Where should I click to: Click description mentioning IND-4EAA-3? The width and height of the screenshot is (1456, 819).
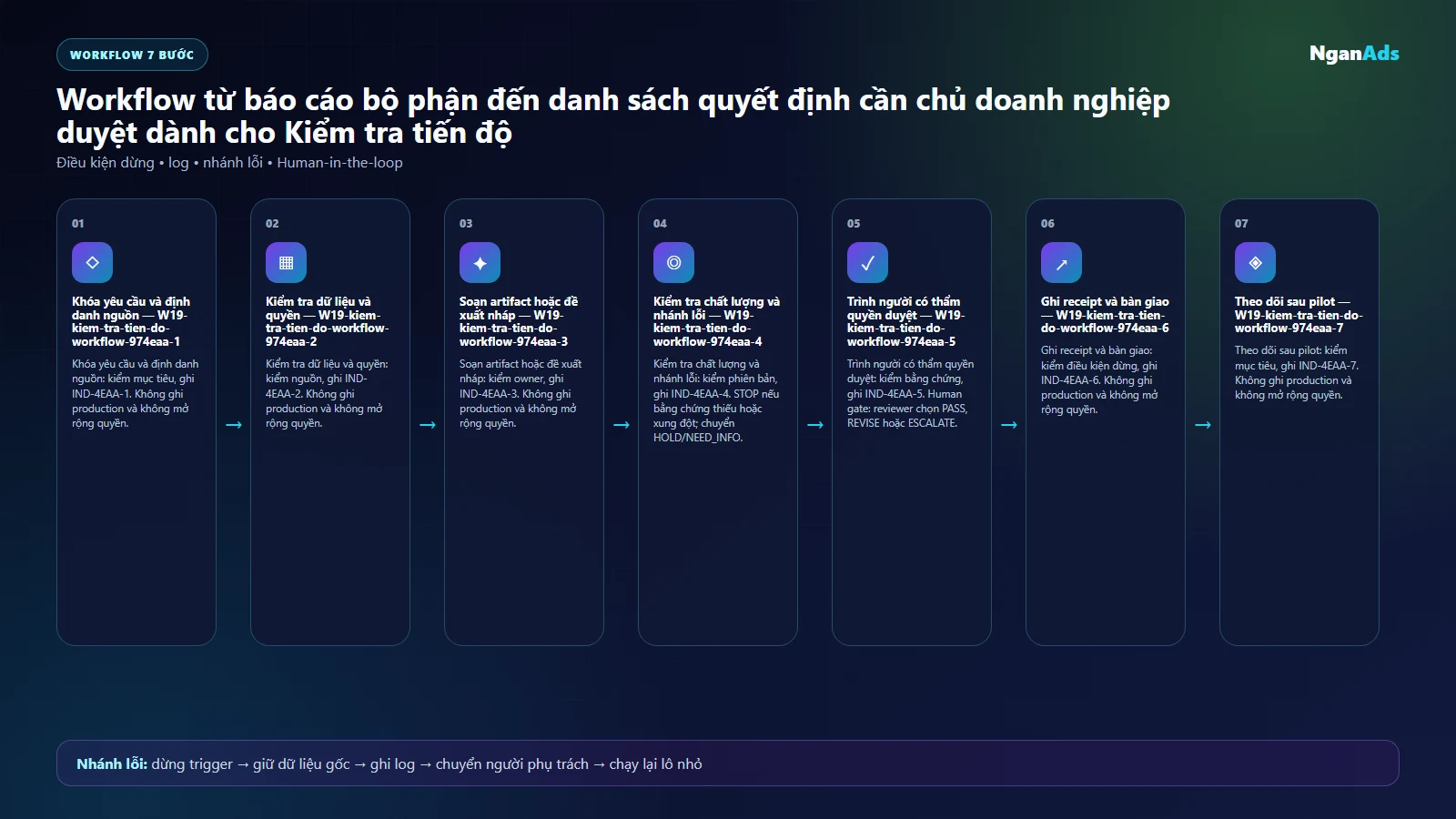[x=521, y=394]
